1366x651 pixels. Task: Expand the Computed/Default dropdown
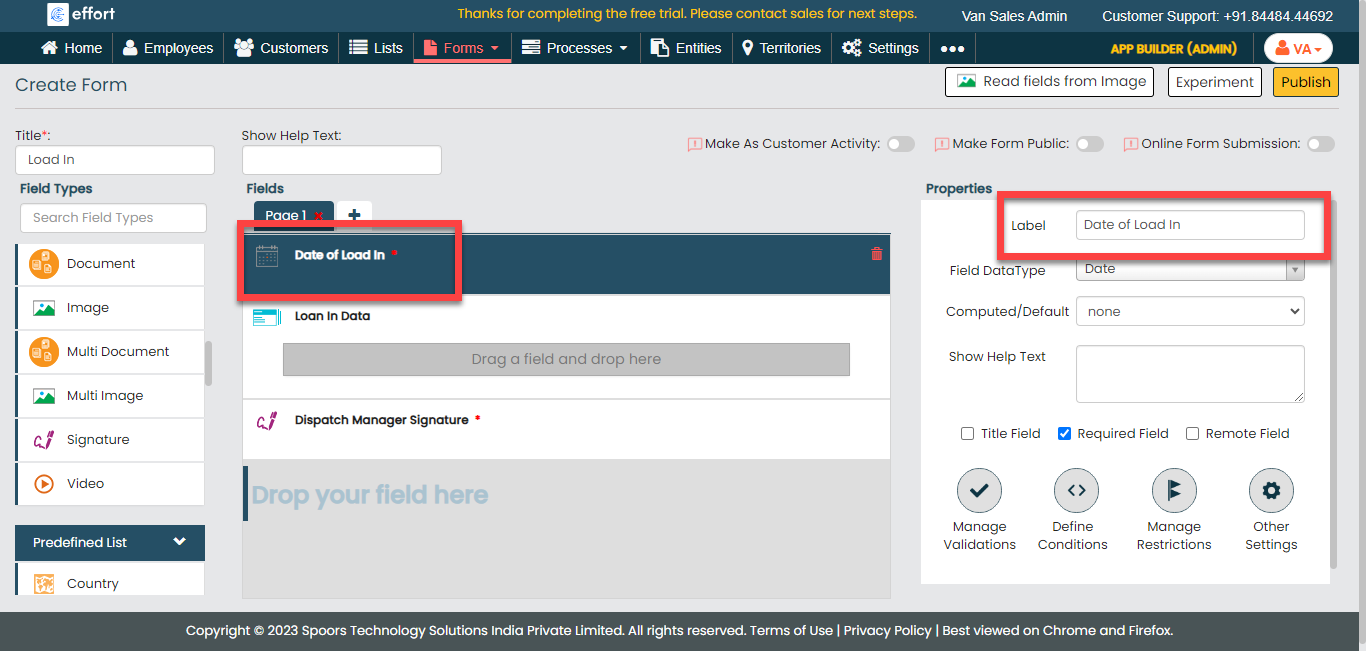tap(1189, 312)
